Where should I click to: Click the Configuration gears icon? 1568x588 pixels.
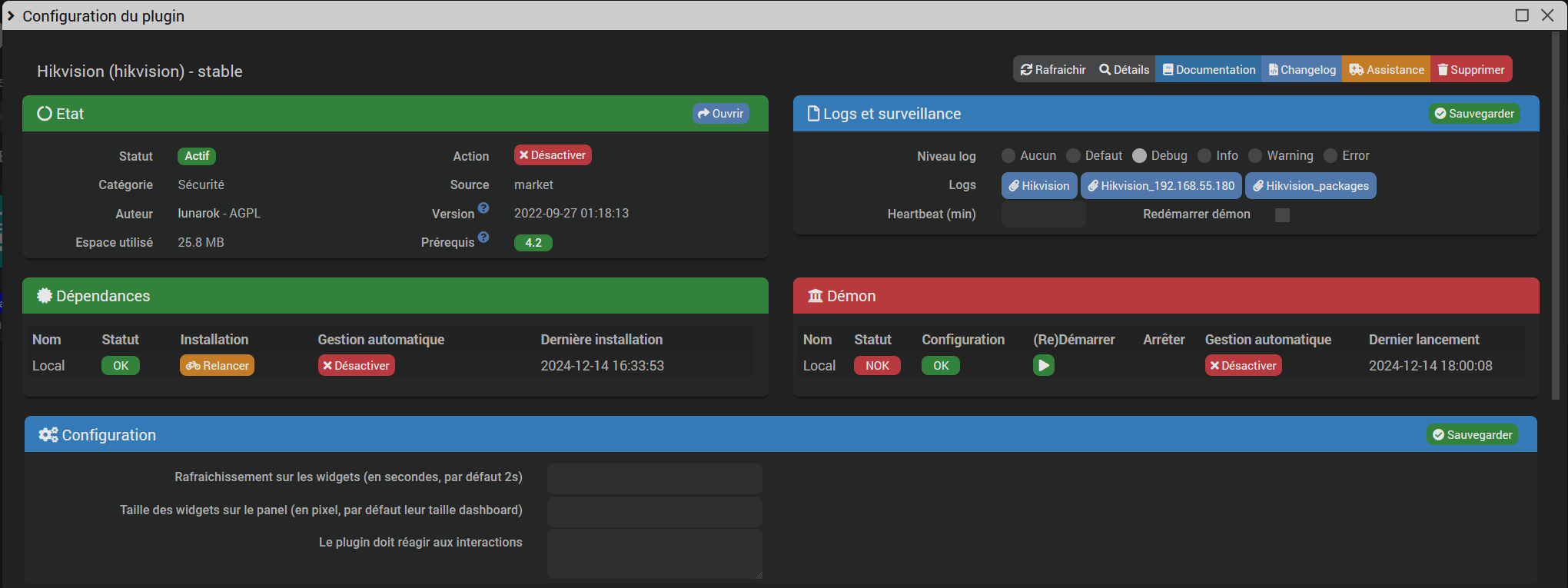pos(48,435)
